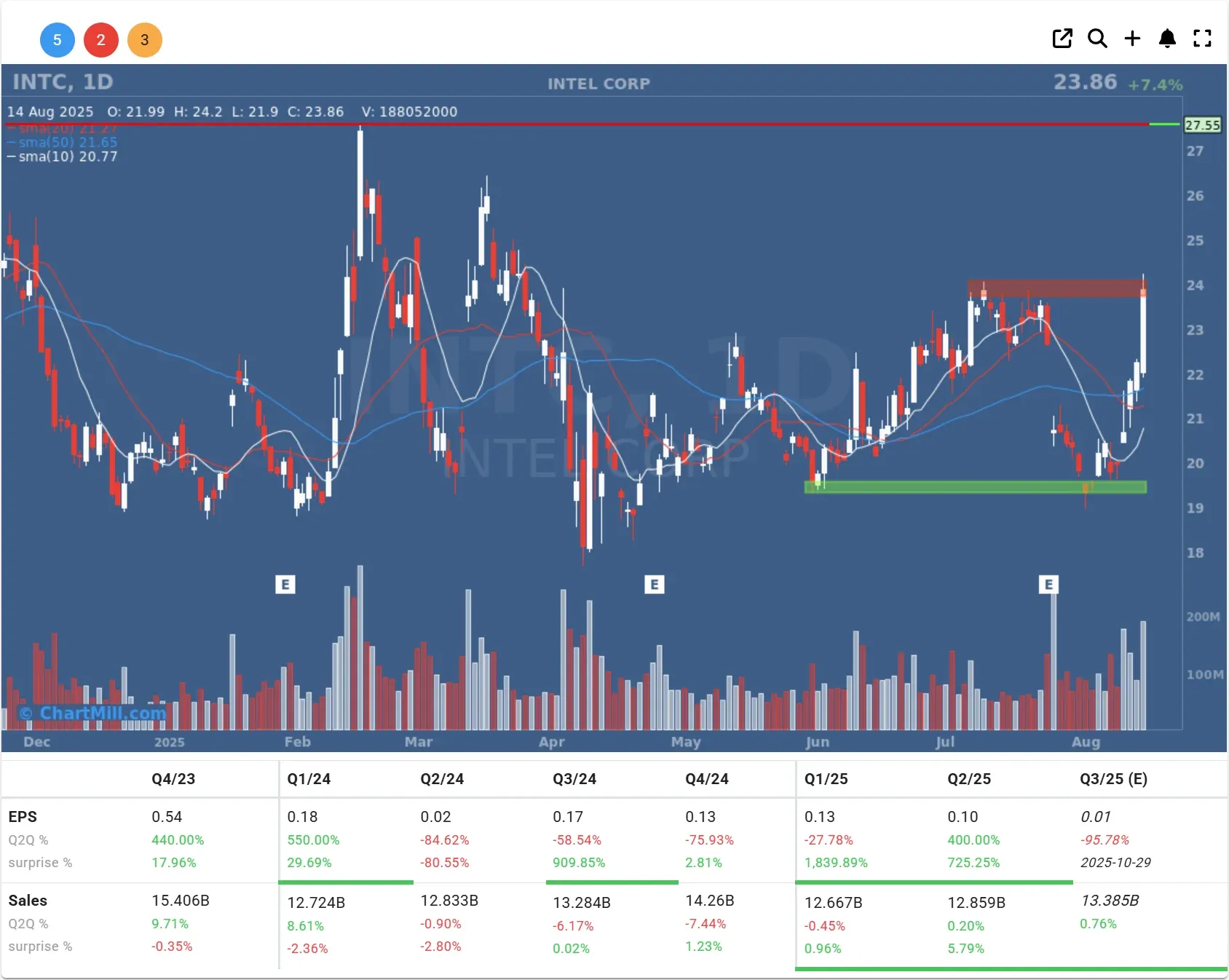Select the Q3/25 (E) column header
The height and width of the screenshot is (980, 1229).
[x=1113, y=778]
